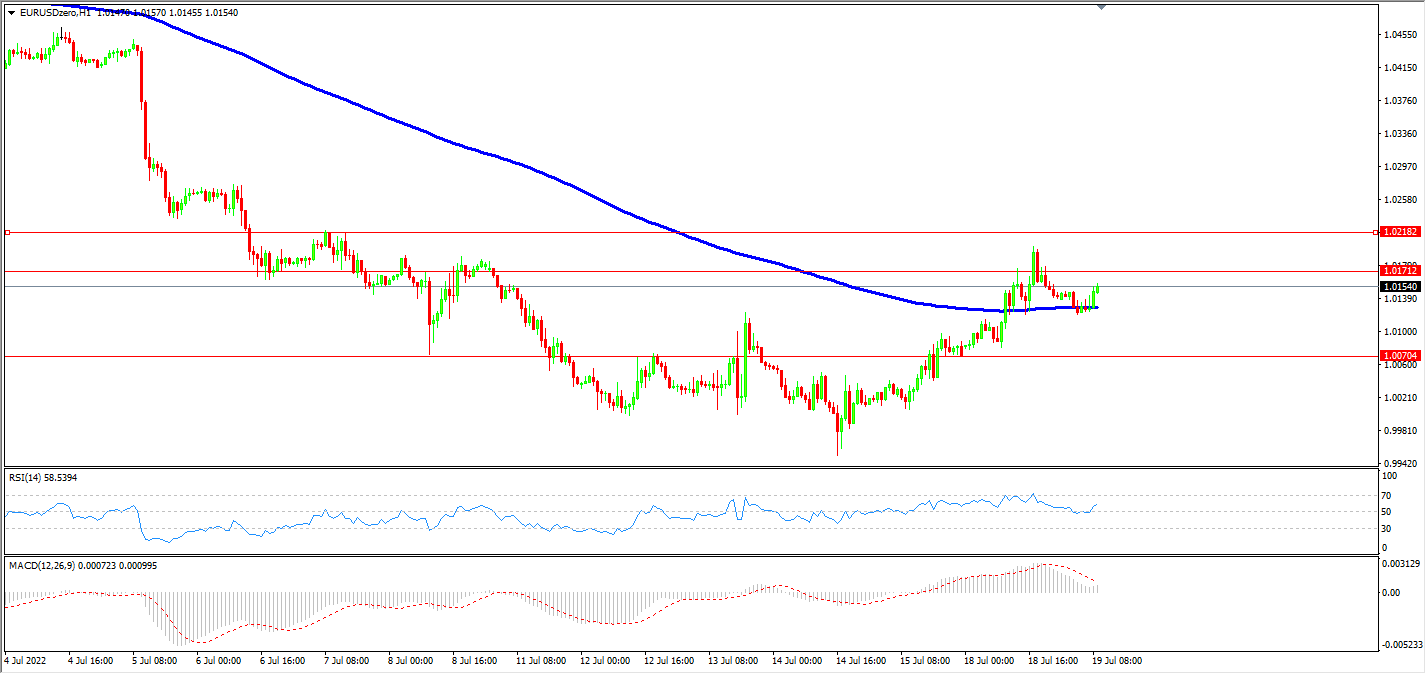1426x674 pixels.
Task: Click the 0.99420 price scale value
Action: click(x=1400, y=464)
